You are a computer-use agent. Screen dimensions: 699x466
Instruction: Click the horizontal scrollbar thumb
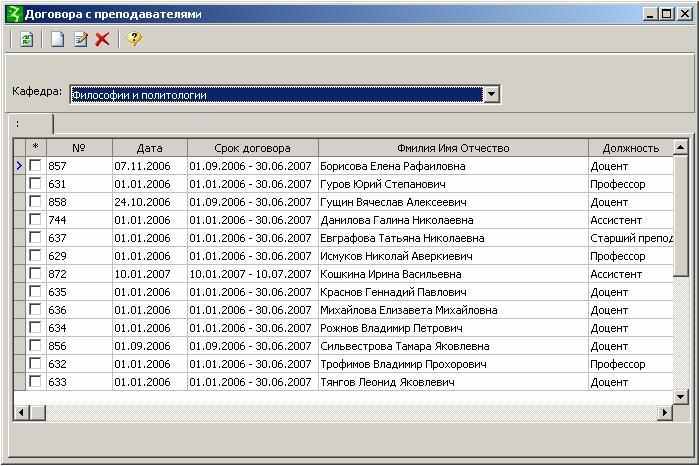(x=37, y=412)
